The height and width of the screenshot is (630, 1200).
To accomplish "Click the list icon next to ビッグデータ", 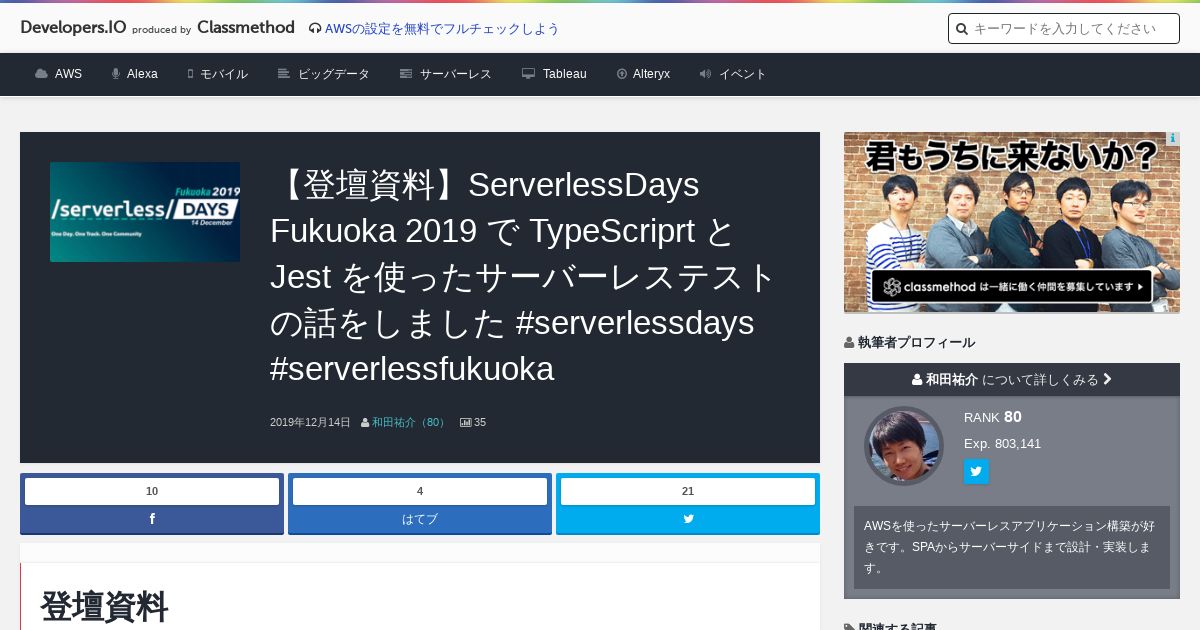I will tap(284, 74).
